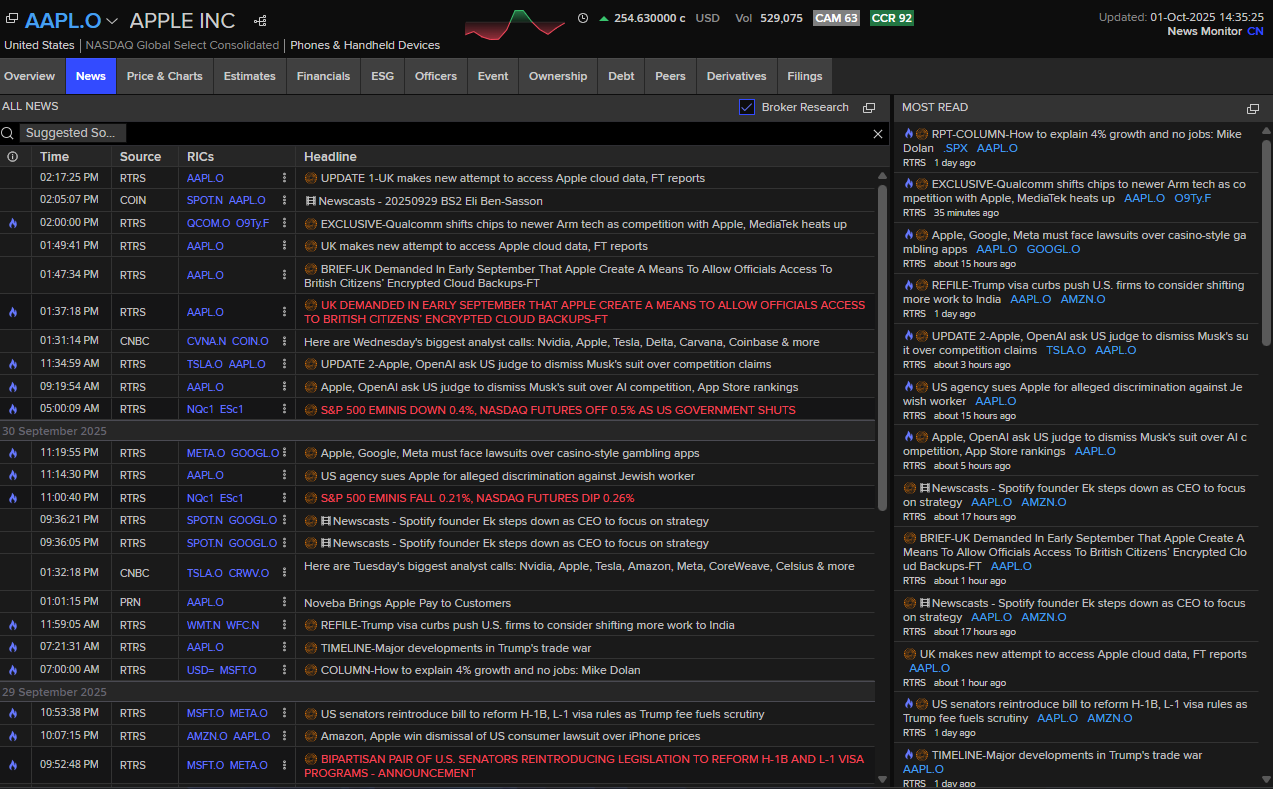Viewport: 1273px width, 789px height.
Task: Open three-dot menu on 07:21:31 AM row
Action: pyautogui.click(x=284, y=647)
